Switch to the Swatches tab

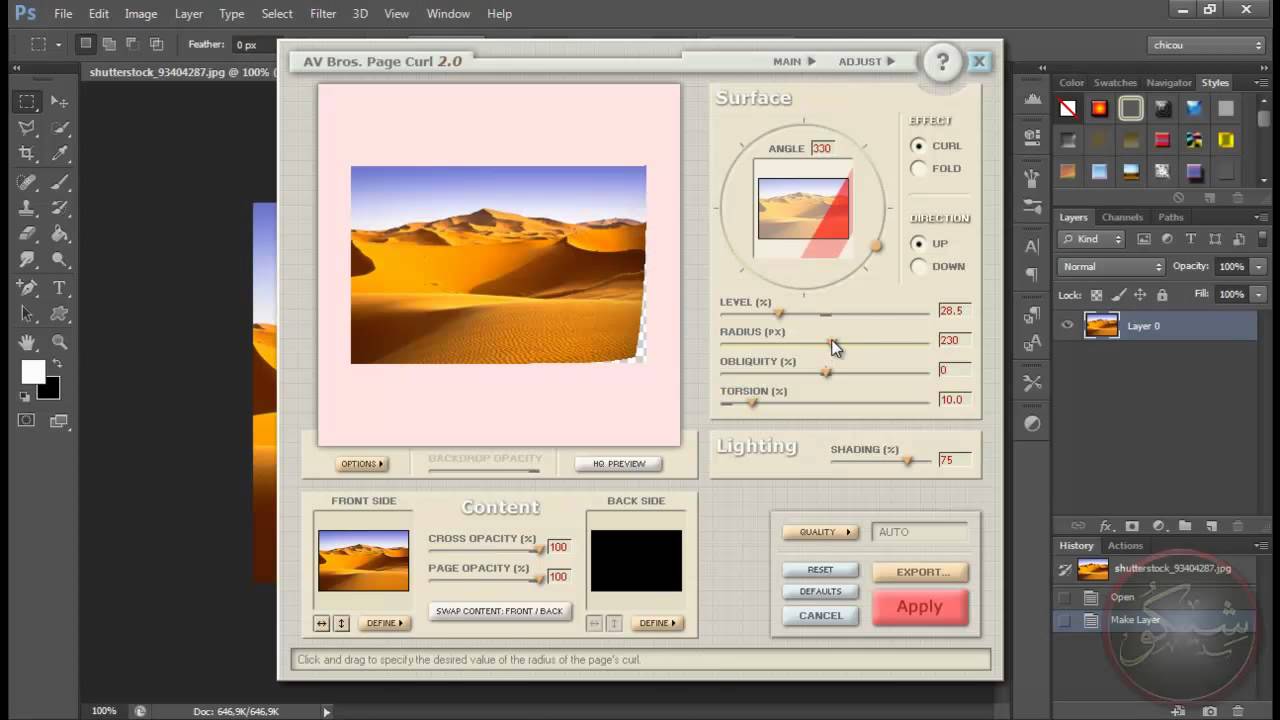1115,83
